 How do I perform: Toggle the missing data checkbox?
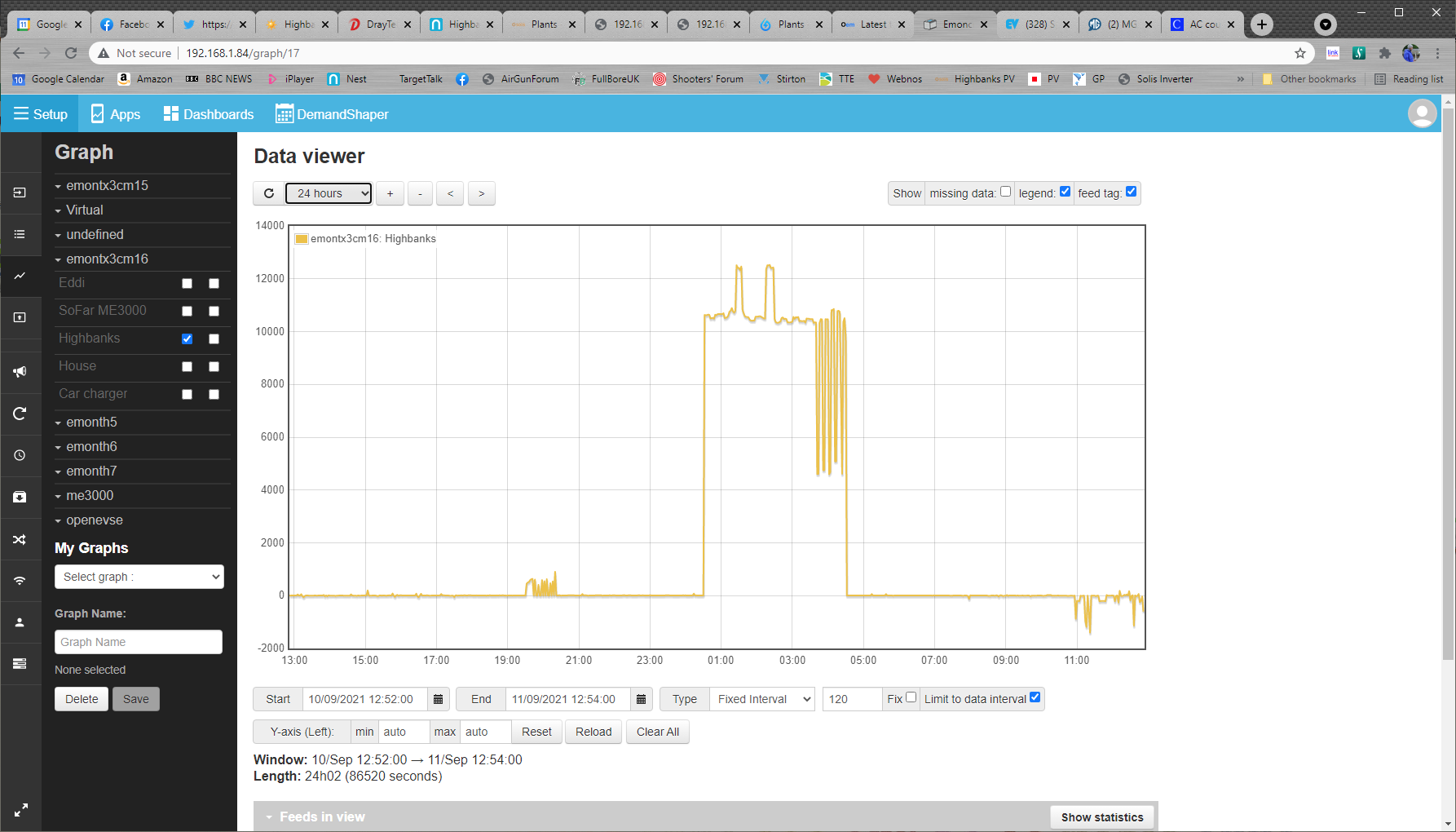tap(1005, 192)
